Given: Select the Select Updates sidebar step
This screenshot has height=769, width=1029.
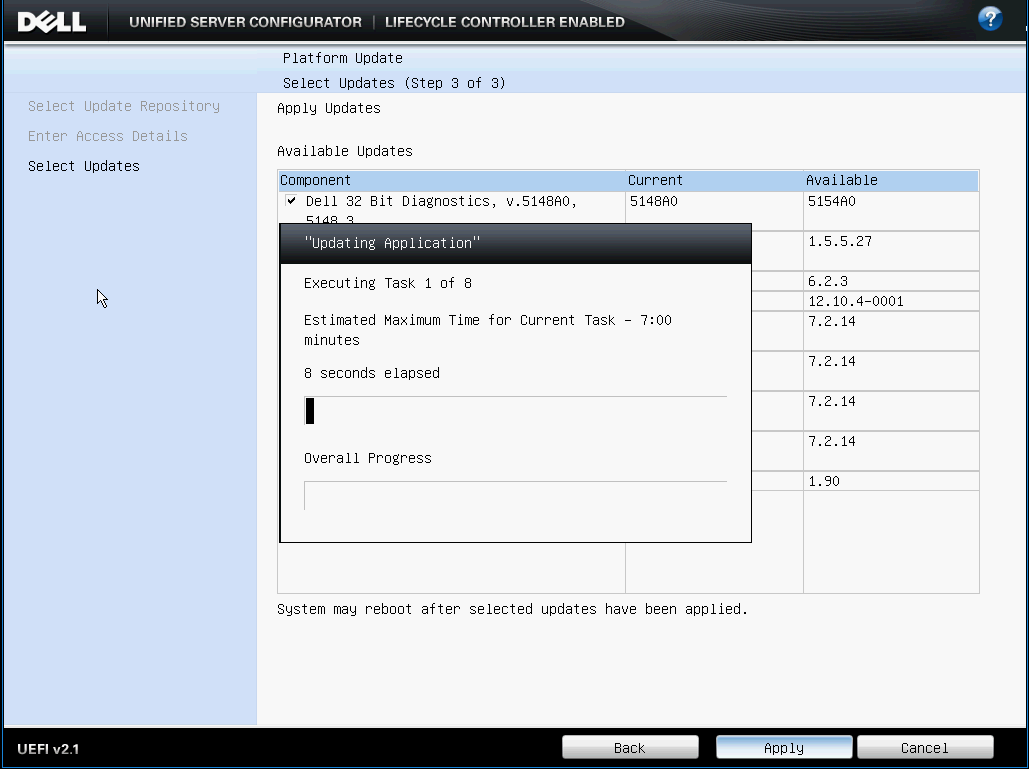Looking at the screenshot, I should [x=84, y=167].
